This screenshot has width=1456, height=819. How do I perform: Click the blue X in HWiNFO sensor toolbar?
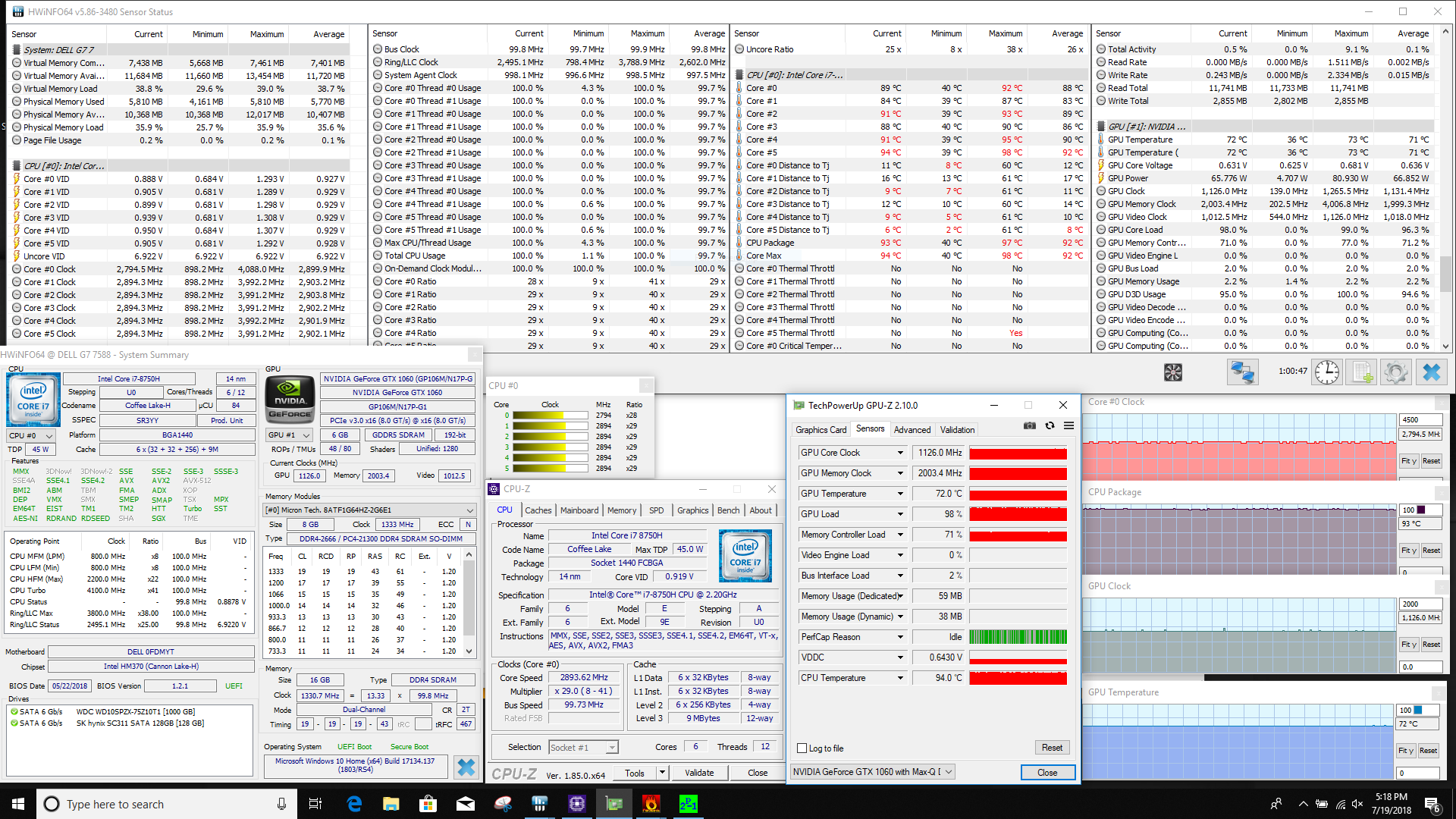1432,372
